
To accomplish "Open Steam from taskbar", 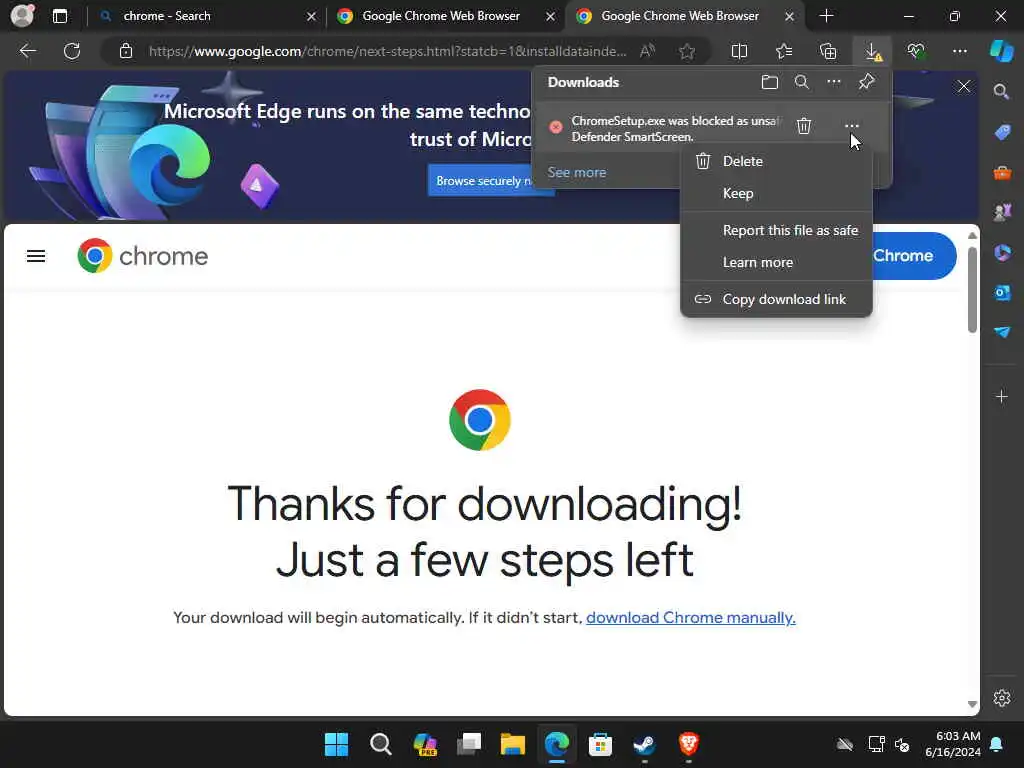I will pyautogui.click(x=644, y=744).
